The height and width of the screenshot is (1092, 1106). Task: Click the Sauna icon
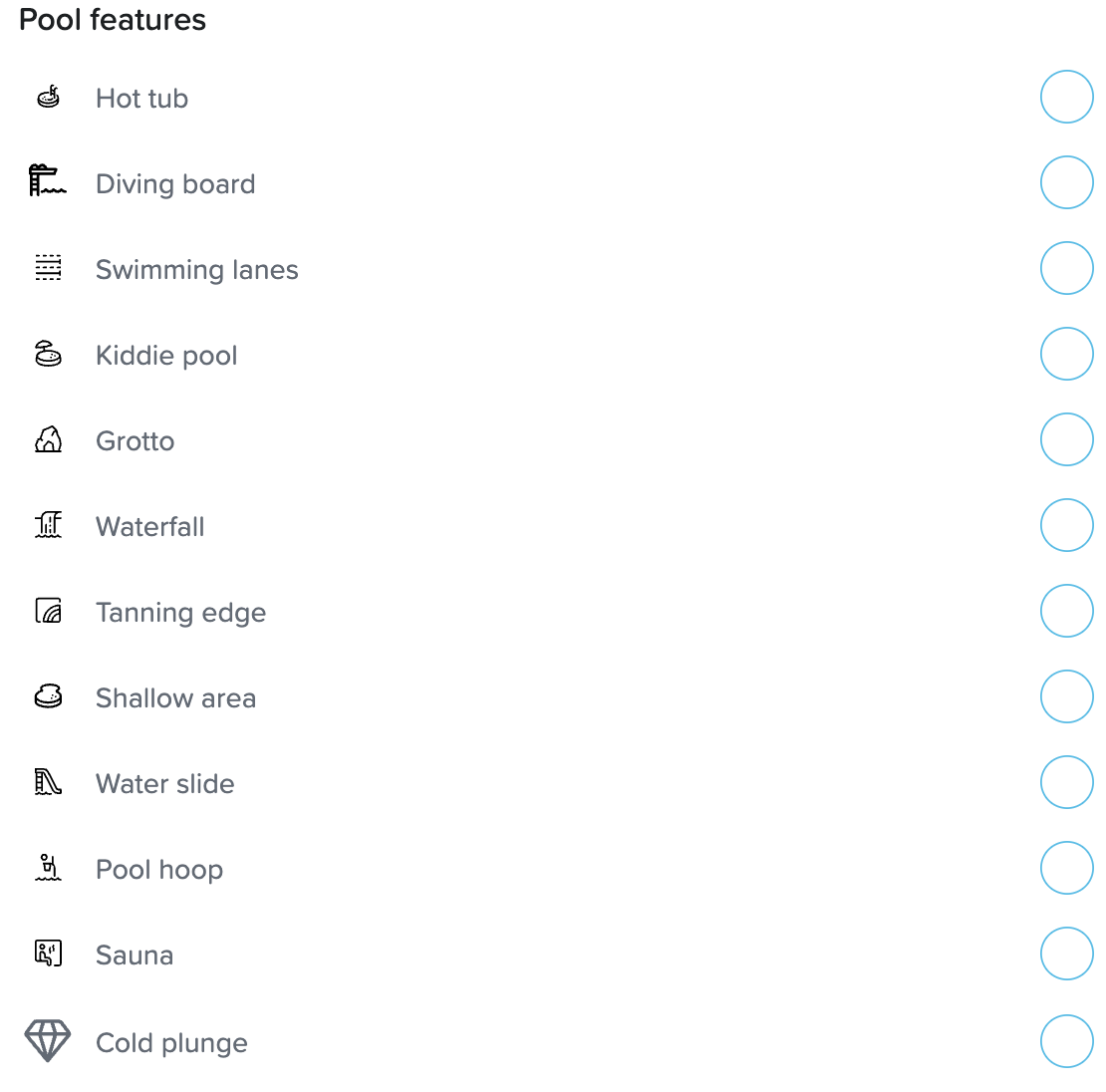(x=48, y=954)
